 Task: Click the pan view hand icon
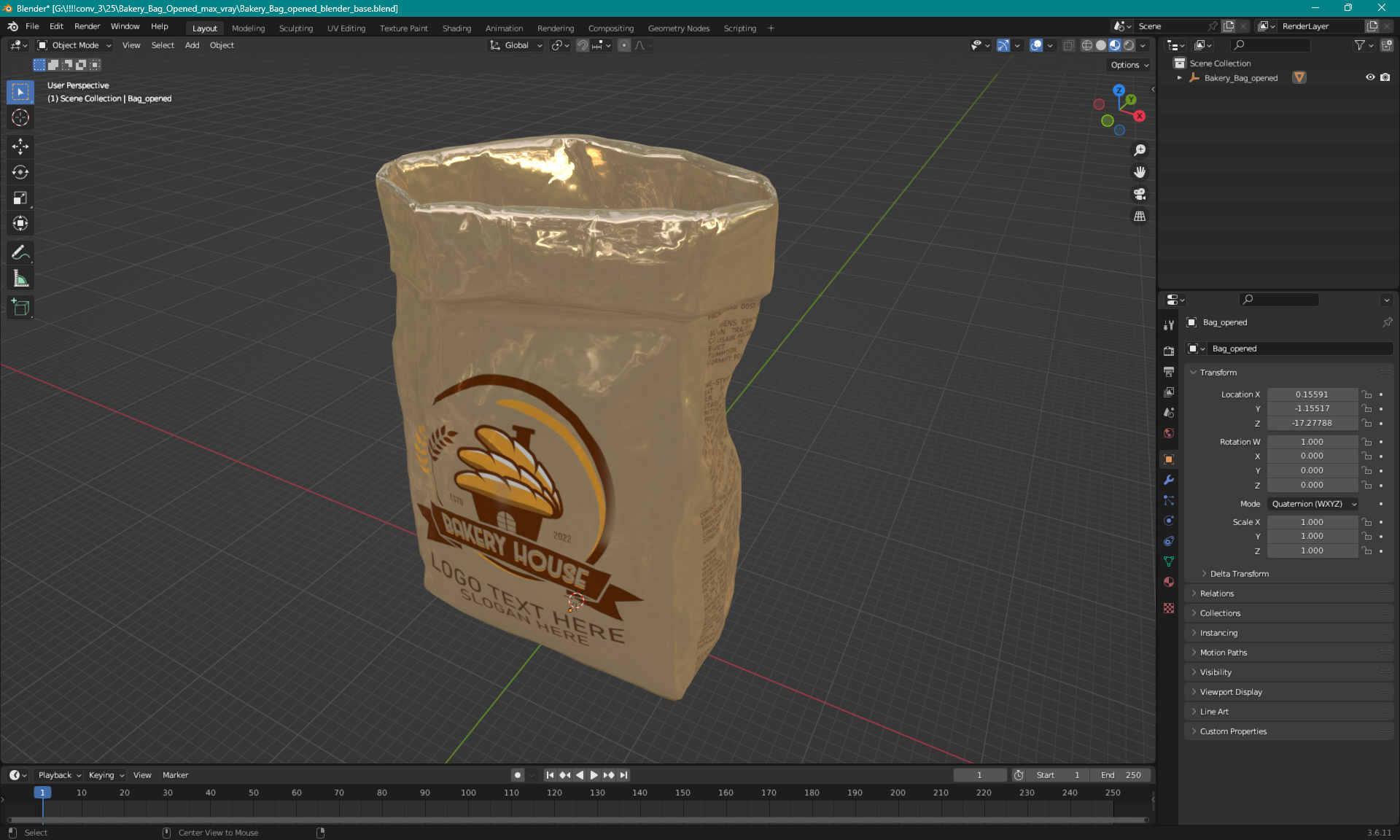pos(1140,172)
